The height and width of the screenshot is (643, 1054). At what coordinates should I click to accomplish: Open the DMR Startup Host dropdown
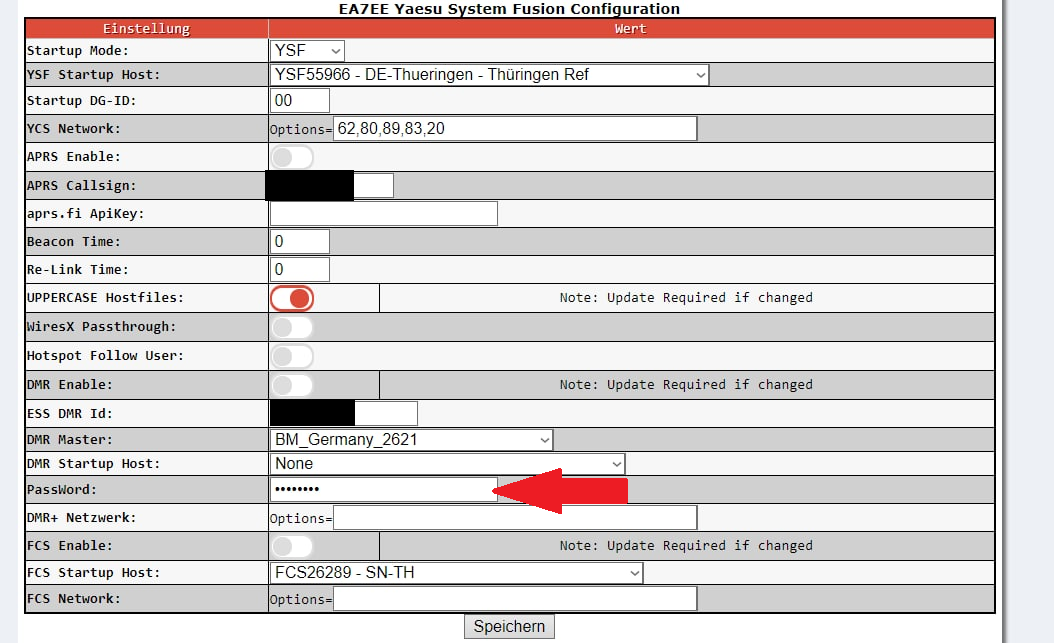[448, 464]
